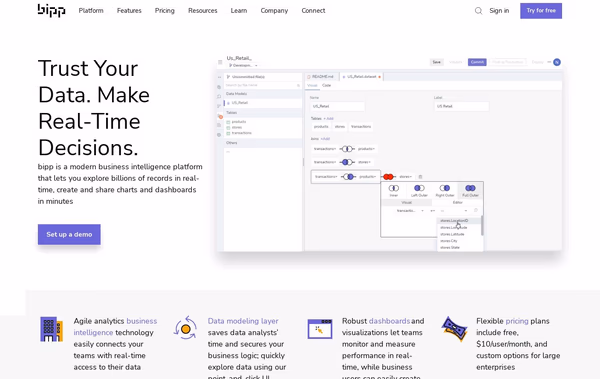Click the office building icon beside Agile analytics
The image size is (600, 379).
[51, 329]
